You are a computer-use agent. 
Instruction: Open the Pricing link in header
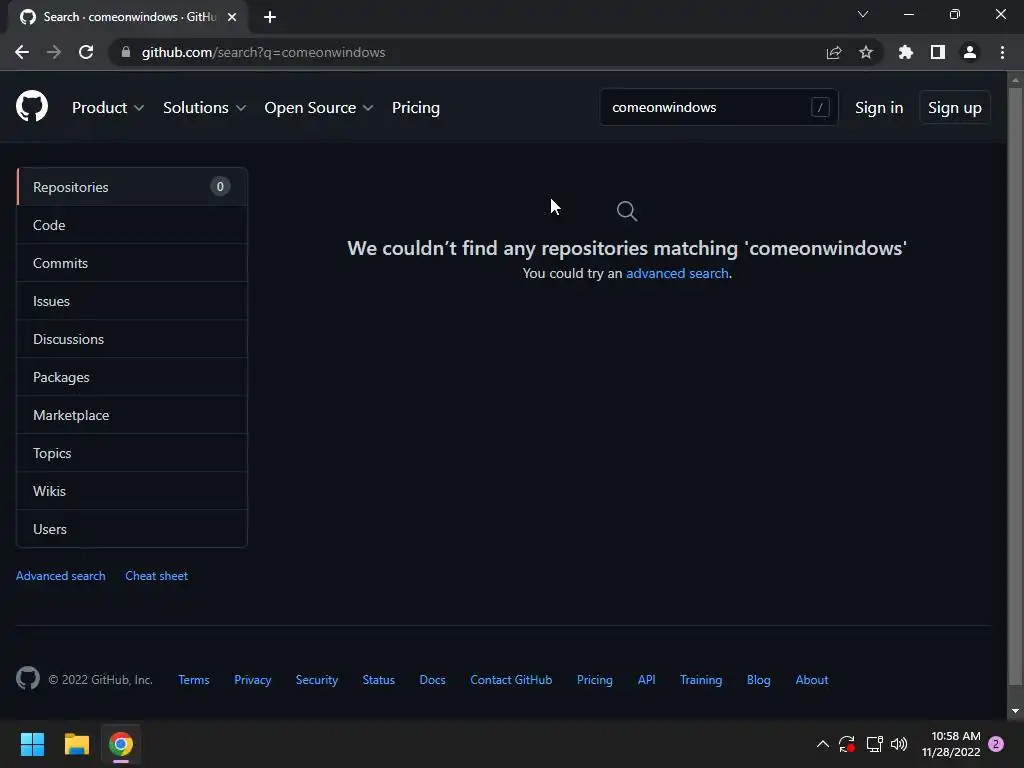click(416, 108)
